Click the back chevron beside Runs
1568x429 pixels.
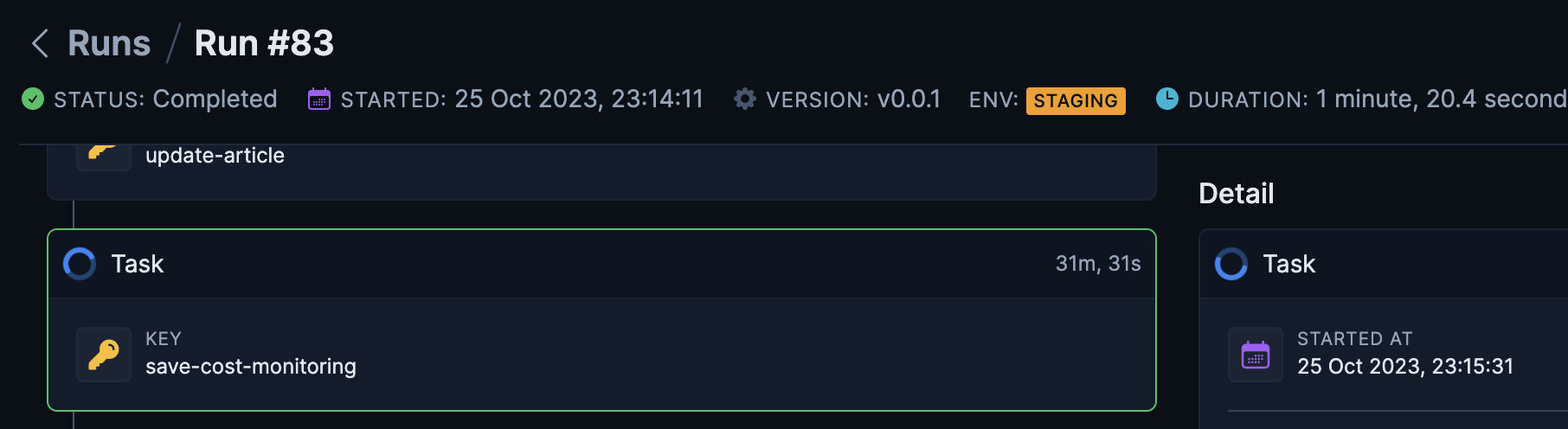(40, 43)
